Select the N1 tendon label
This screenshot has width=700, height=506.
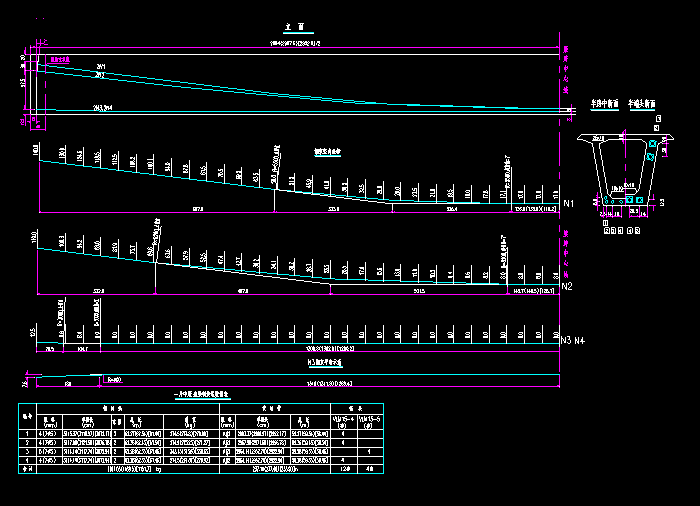(x=568, y=205)
